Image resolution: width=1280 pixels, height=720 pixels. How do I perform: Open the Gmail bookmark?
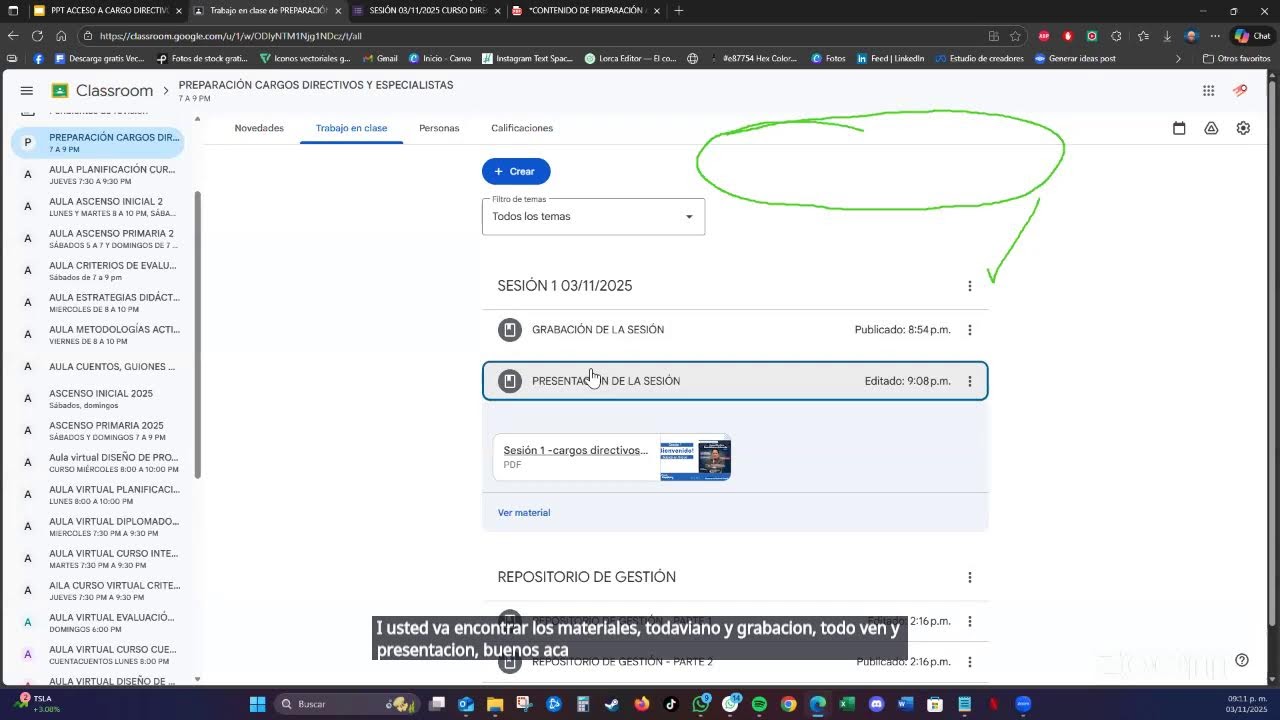pyautogui.click(x=380, y=58)
